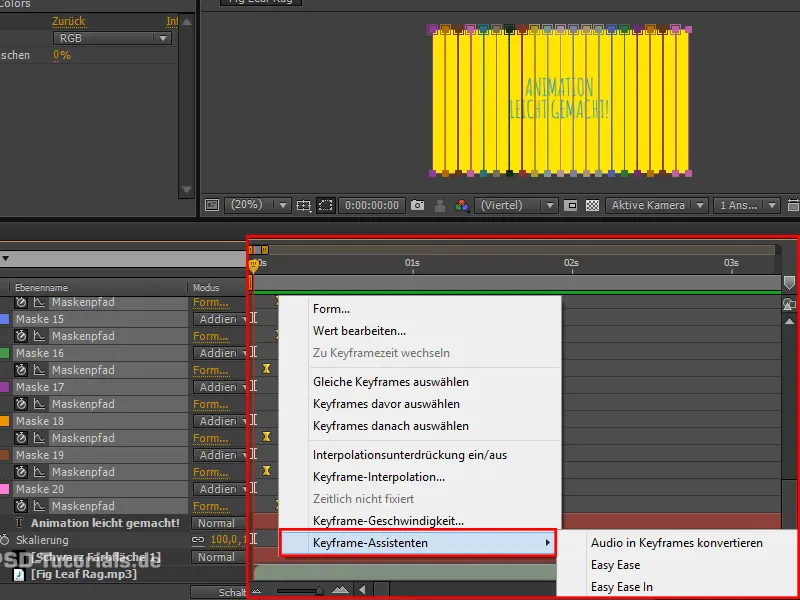Click graph editor icon for Maske 15 Maskenpfad
This screenshot has width=800, height=600.
39,336
